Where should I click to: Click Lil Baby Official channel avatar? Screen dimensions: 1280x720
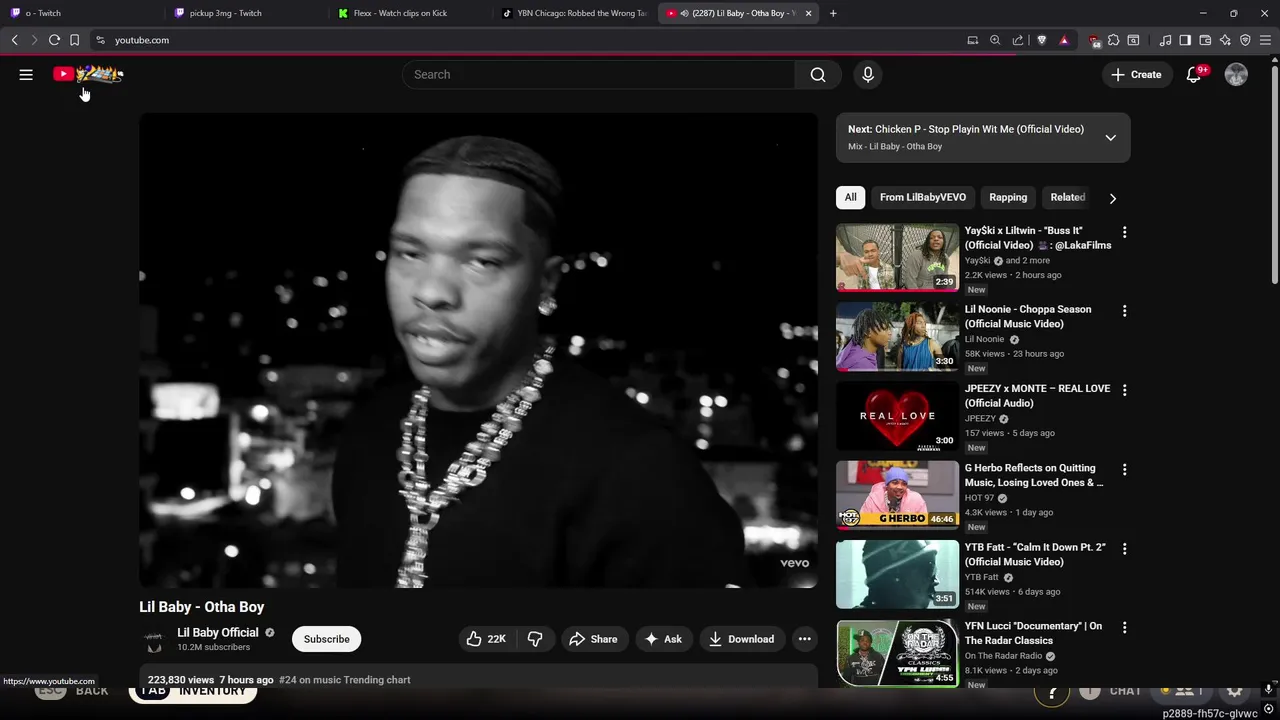[154, 639]
